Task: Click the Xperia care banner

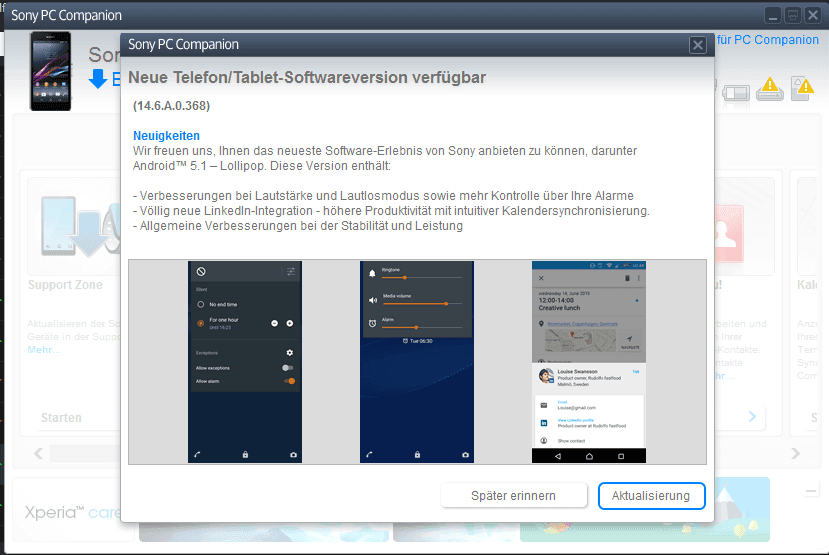Action: (x=72, y=512)
